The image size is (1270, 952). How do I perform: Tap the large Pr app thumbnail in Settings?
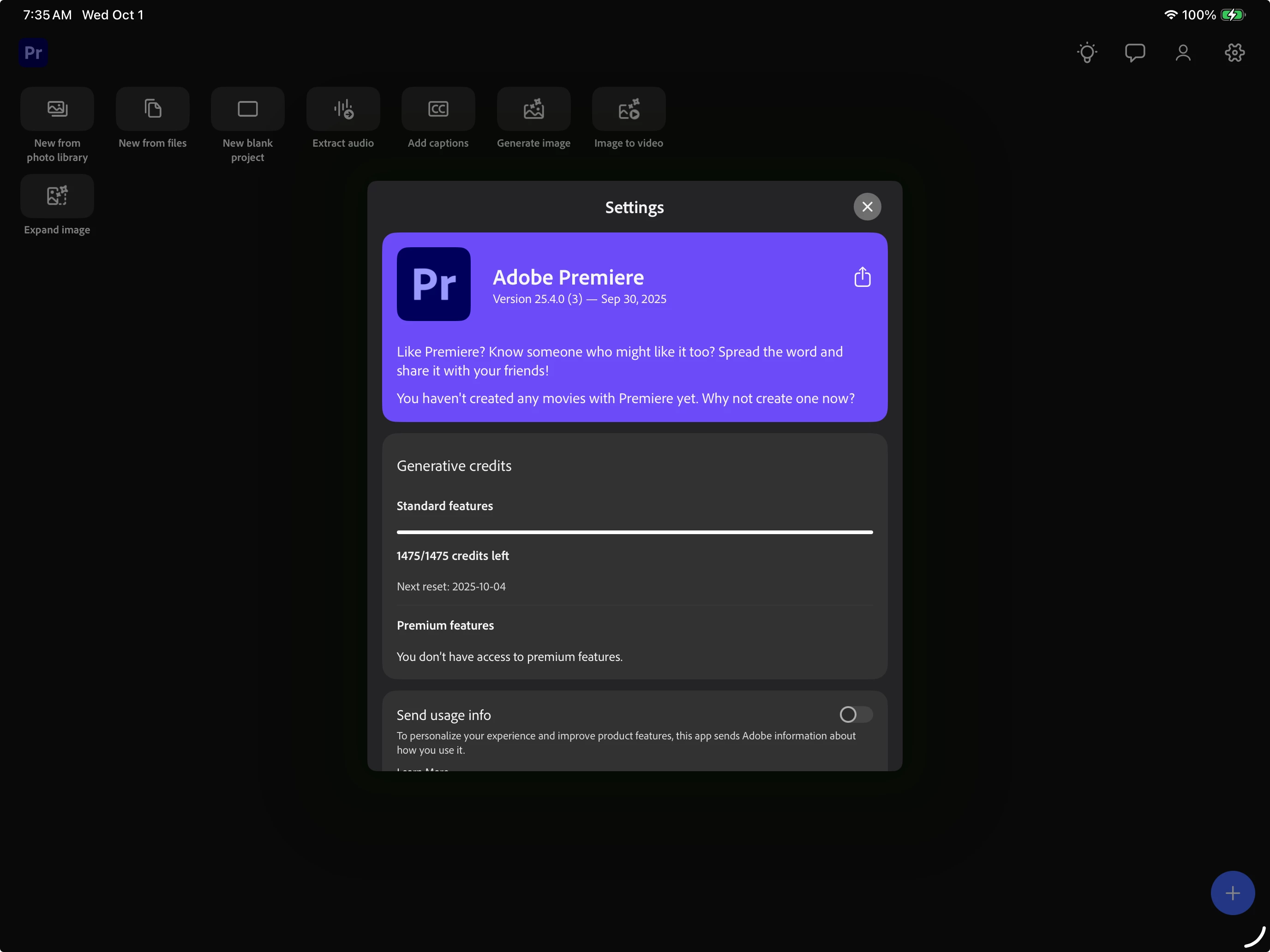[433, 284]
